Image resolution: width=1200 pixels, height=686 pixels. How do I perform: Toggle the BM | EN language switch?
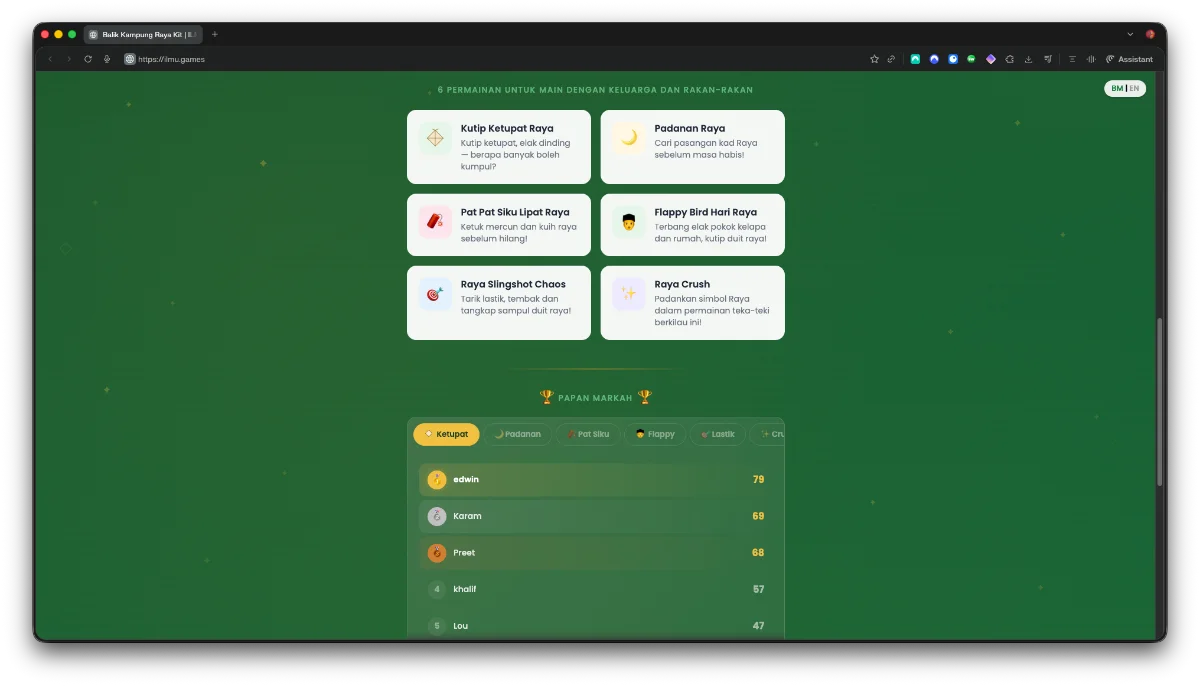click(x=1125, y=88)
